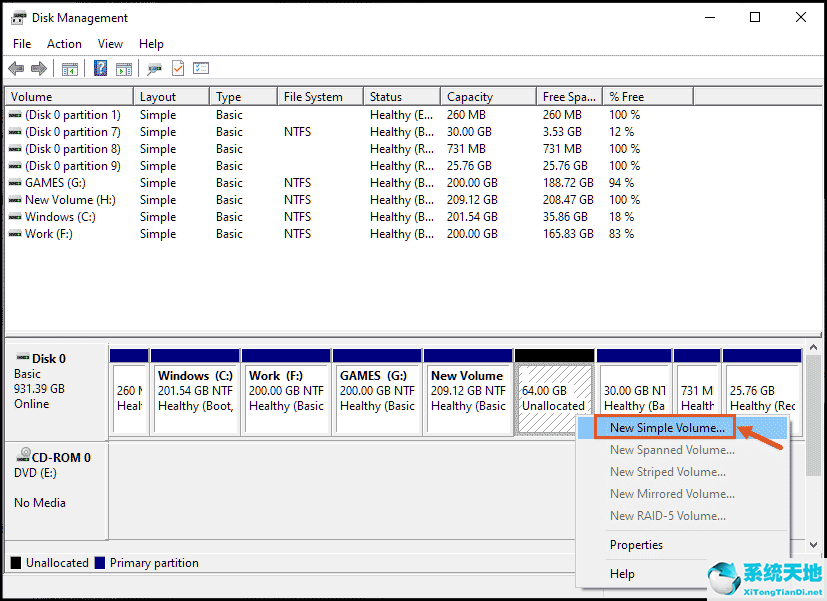827x601 pixels.
Task: Click the Forward navigation arrow
Action: (38, 68)
